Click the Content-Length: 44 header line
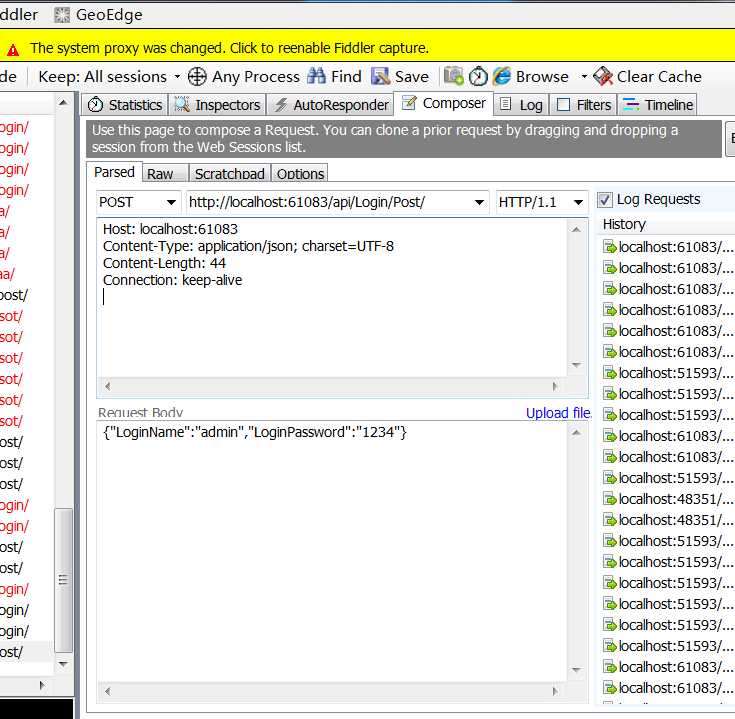 pos(164,263)
